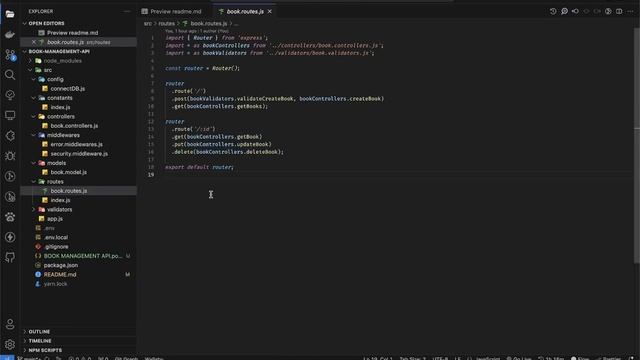640x360 pixels.
Task: Click the routes breadcrumb segment
Action: click(167, 24)
